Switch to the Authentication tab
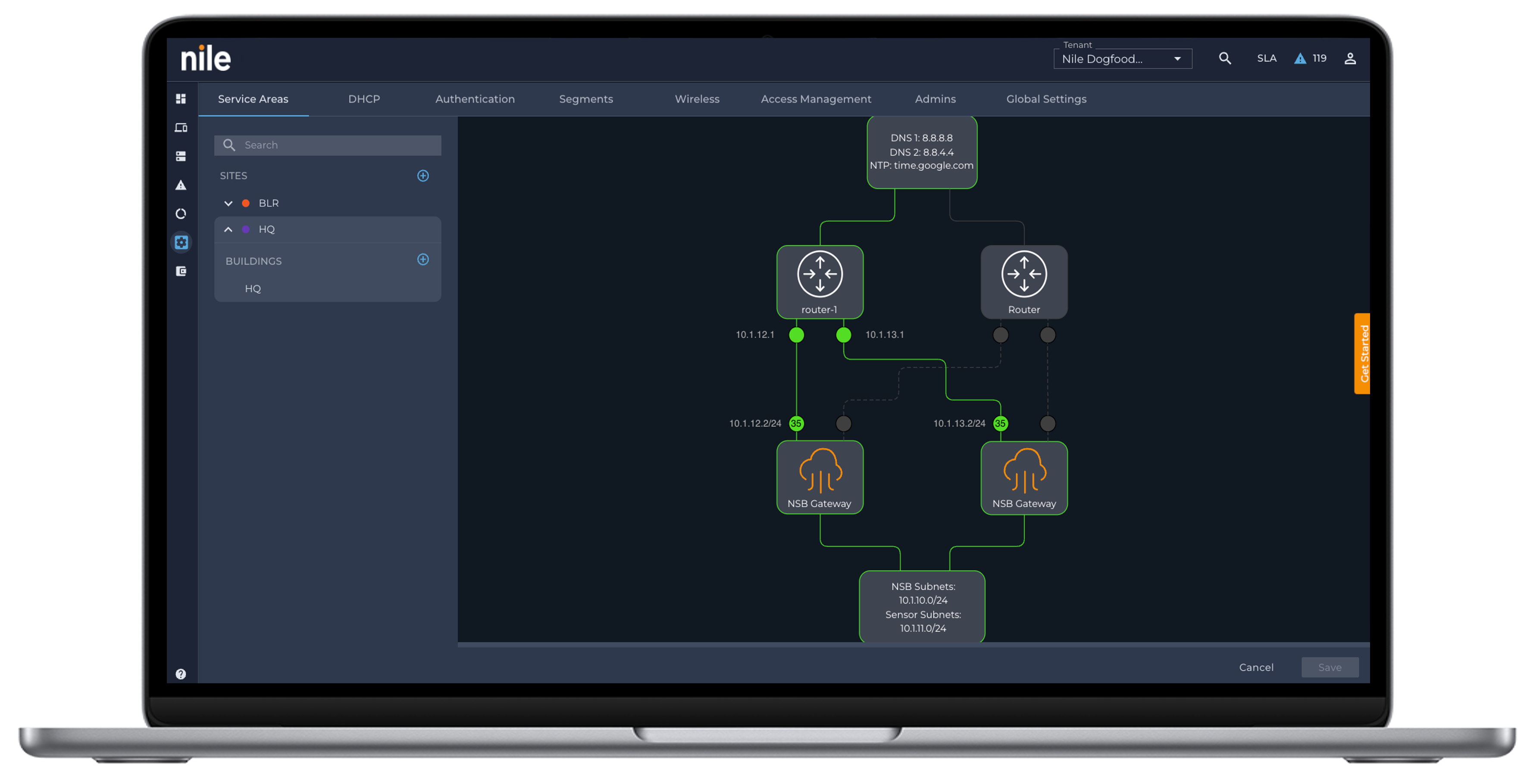The width and height of the screenshot is (1533, 784). coord(475,99)
